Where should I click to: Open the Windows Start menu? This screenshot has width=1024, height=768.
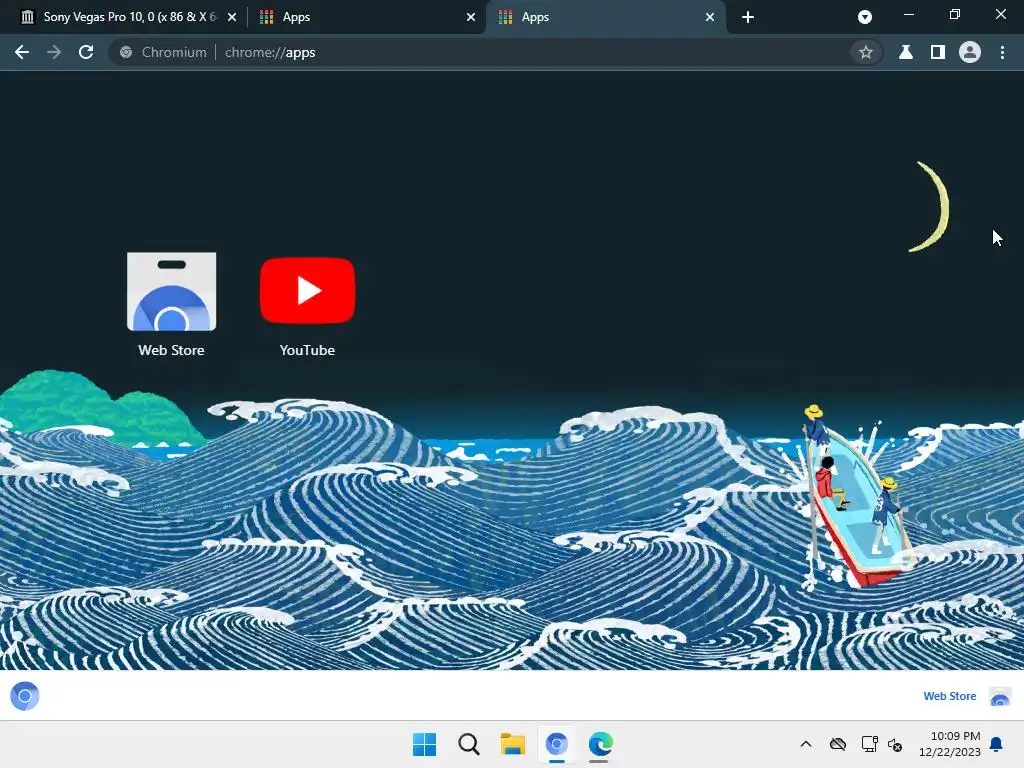pos(424,744)
